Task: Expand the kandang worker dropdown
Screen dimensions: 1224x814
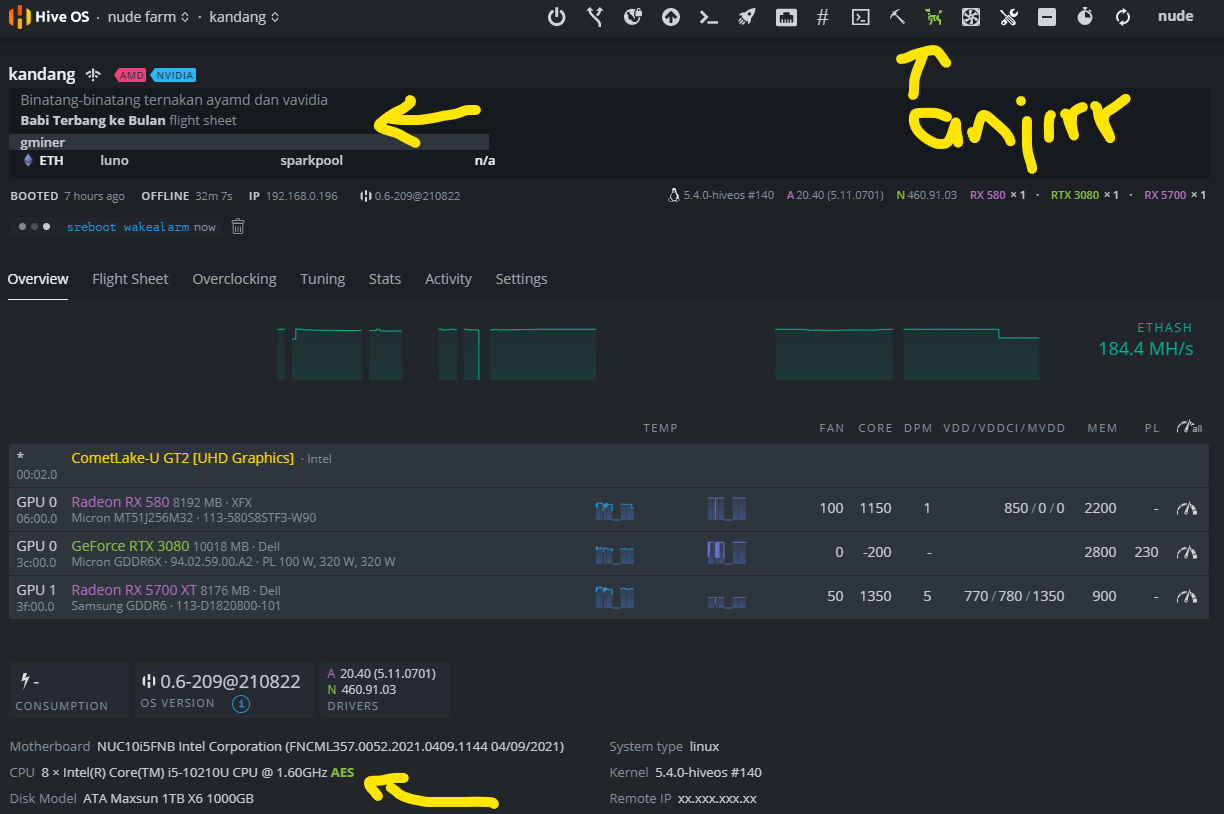Action: click(x=244, y=17)
